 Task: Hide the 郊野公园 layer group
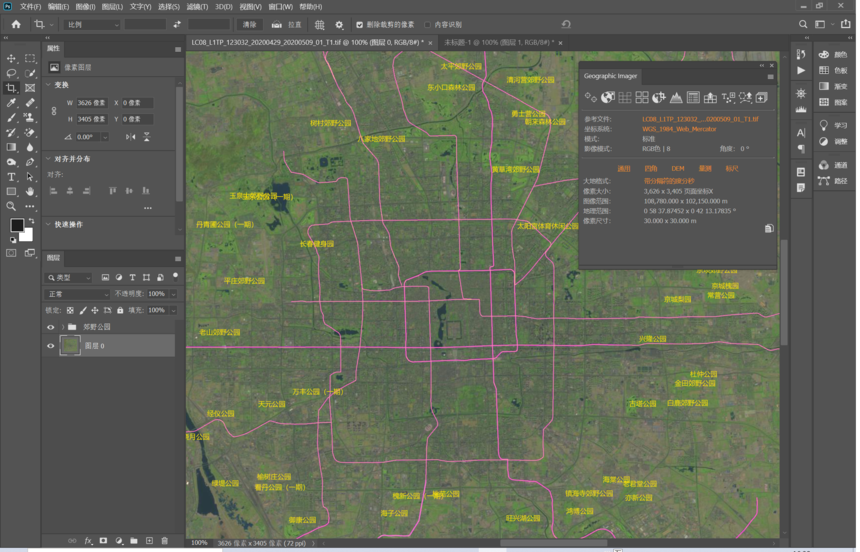(x=51, y=327)
